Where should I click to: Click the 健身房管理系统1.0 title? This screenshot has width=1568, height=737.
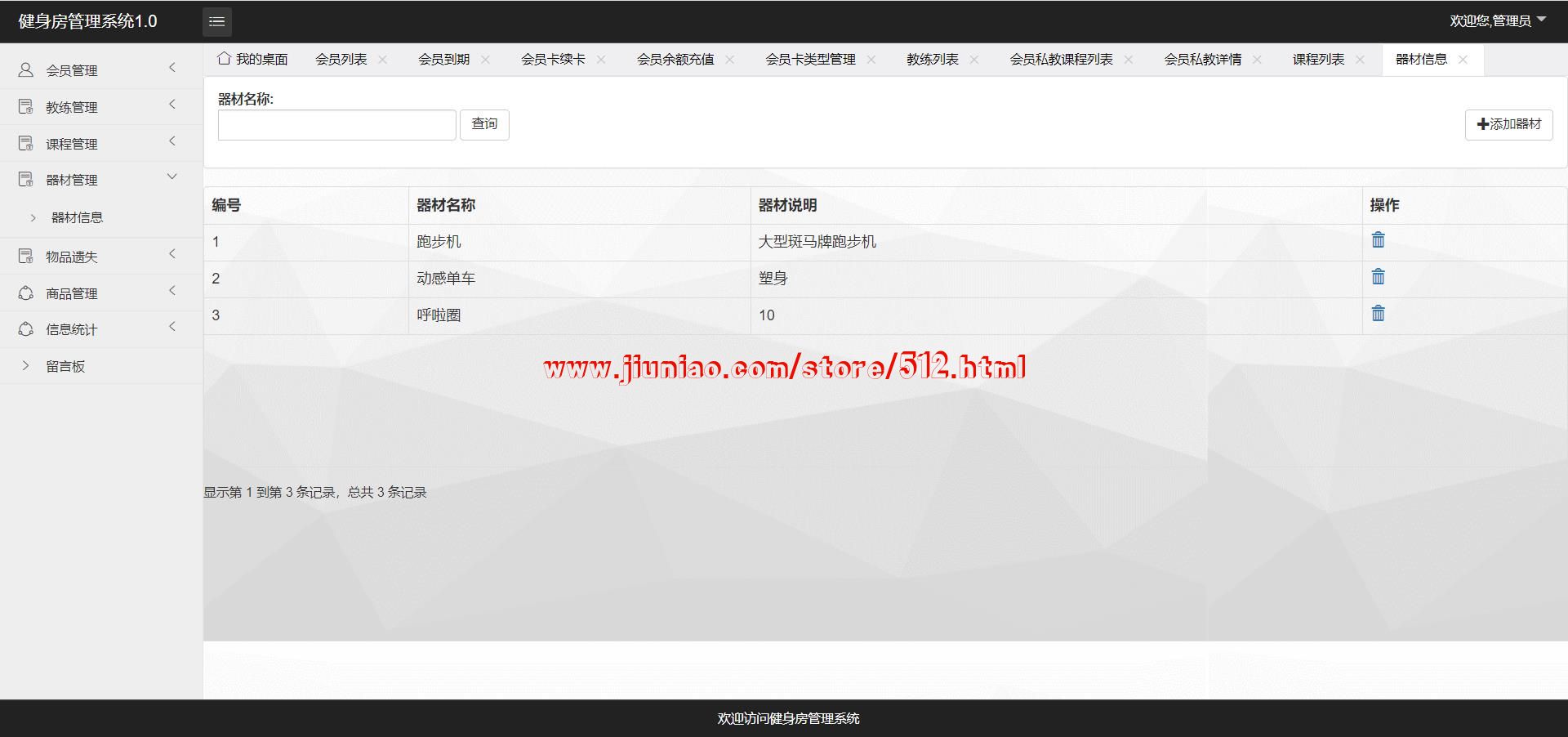pos(87,21)
